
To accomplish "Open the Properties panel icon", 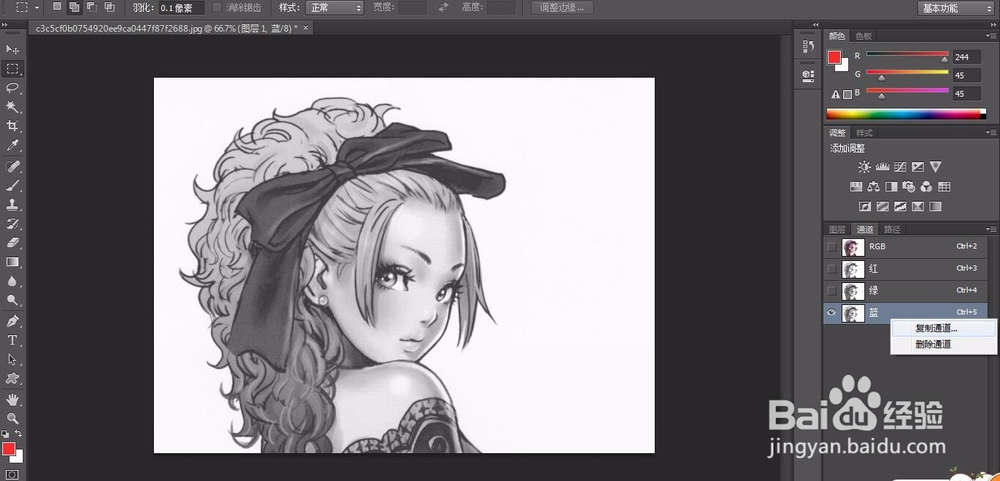I will 808,75.
